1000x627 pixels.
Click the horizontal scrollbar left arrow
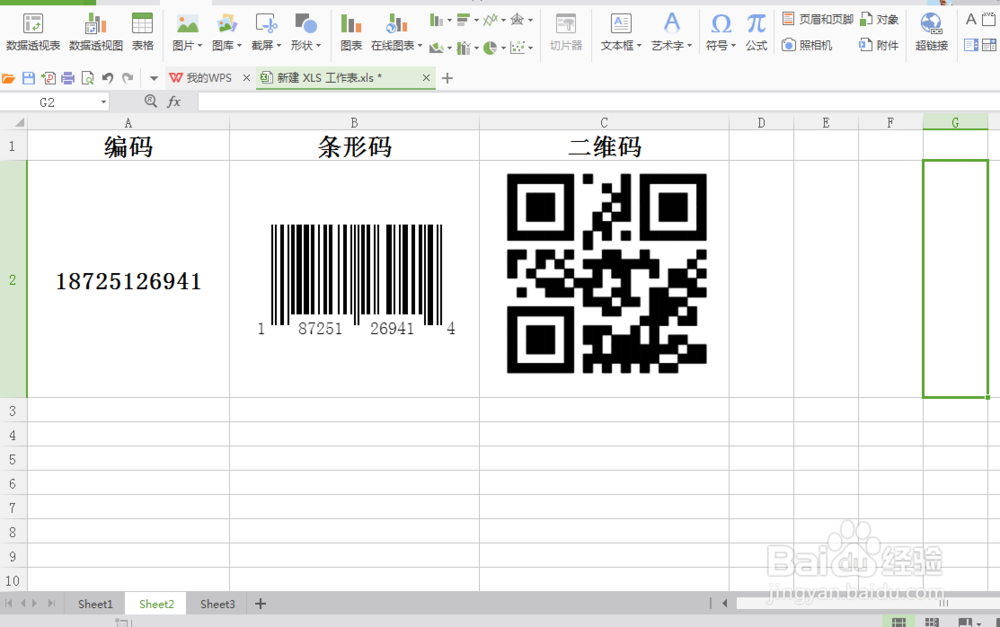[724, 603]
